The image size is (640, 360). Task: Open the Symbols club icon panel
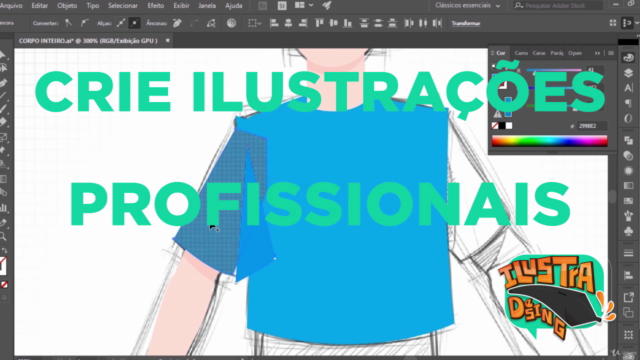pyautogui.click(x=629, y=231)
